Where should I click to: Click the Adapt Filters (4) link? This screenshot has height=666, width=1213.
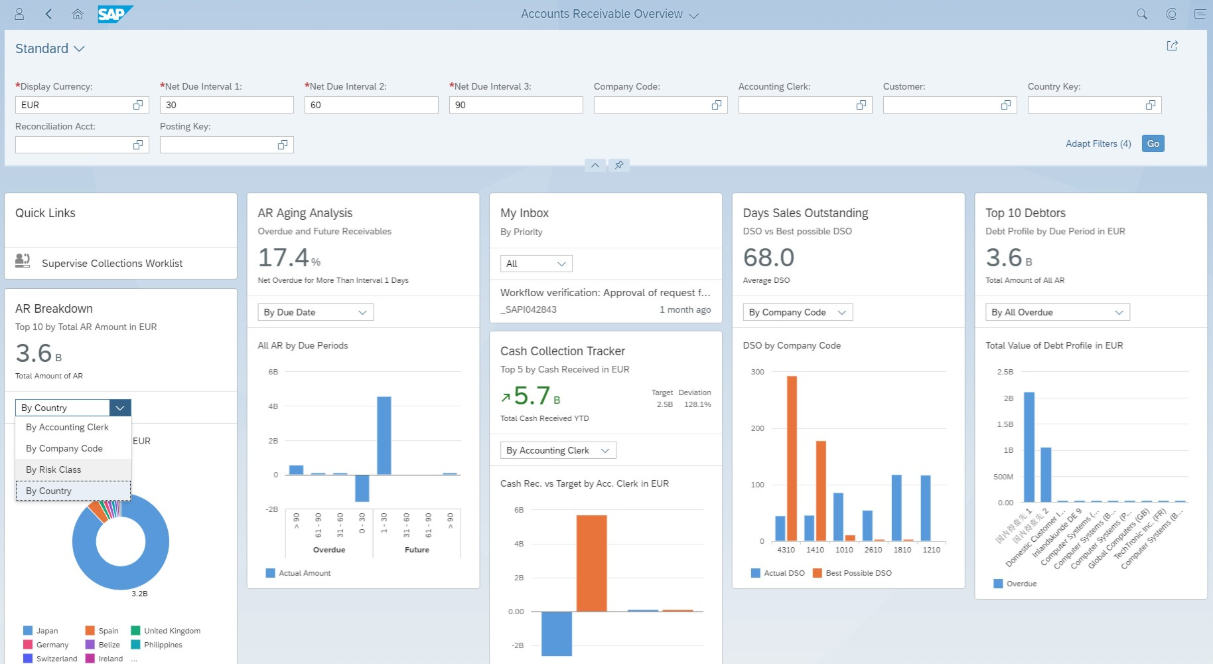tap(1098, 144)
